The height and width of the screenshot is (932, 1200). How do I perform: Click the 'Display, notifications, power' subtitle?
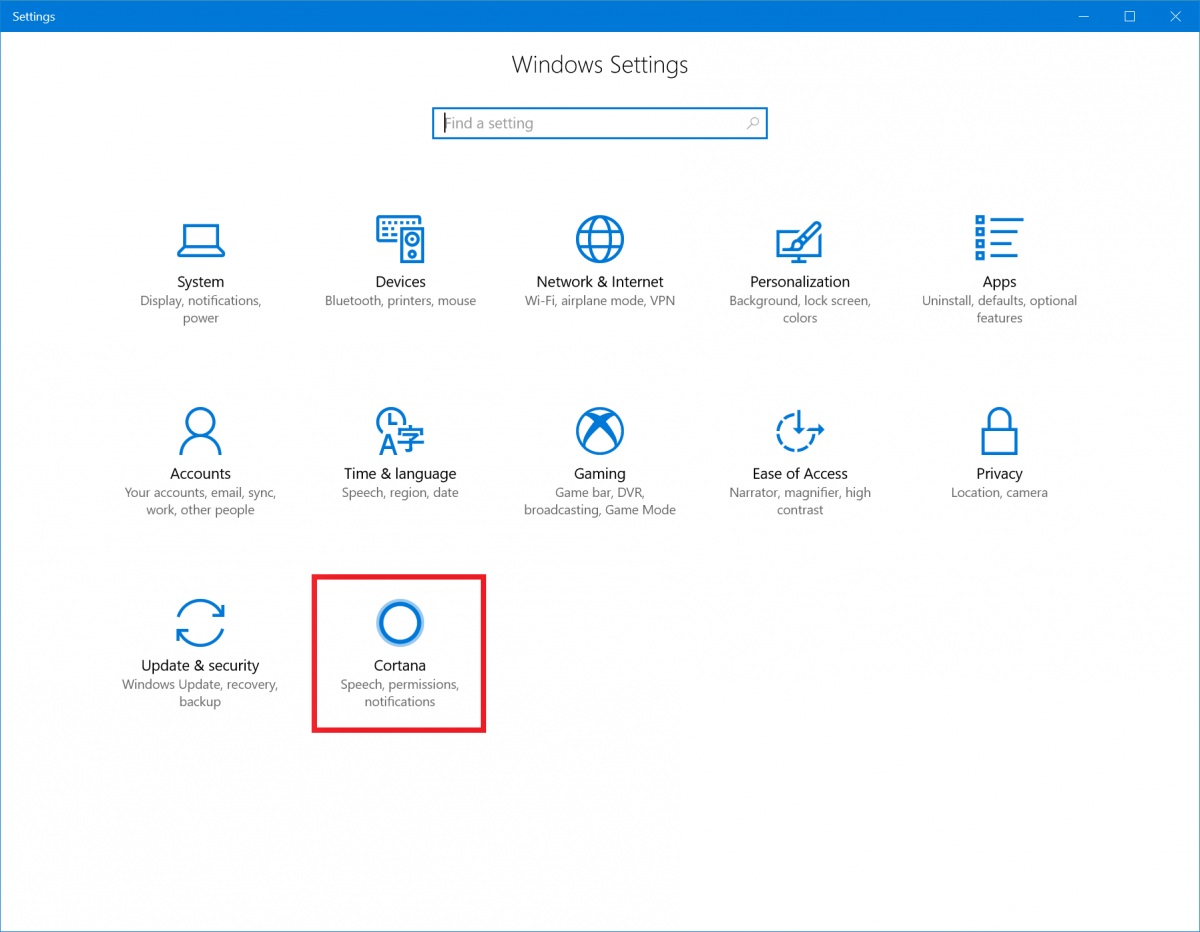pos(200,309)
